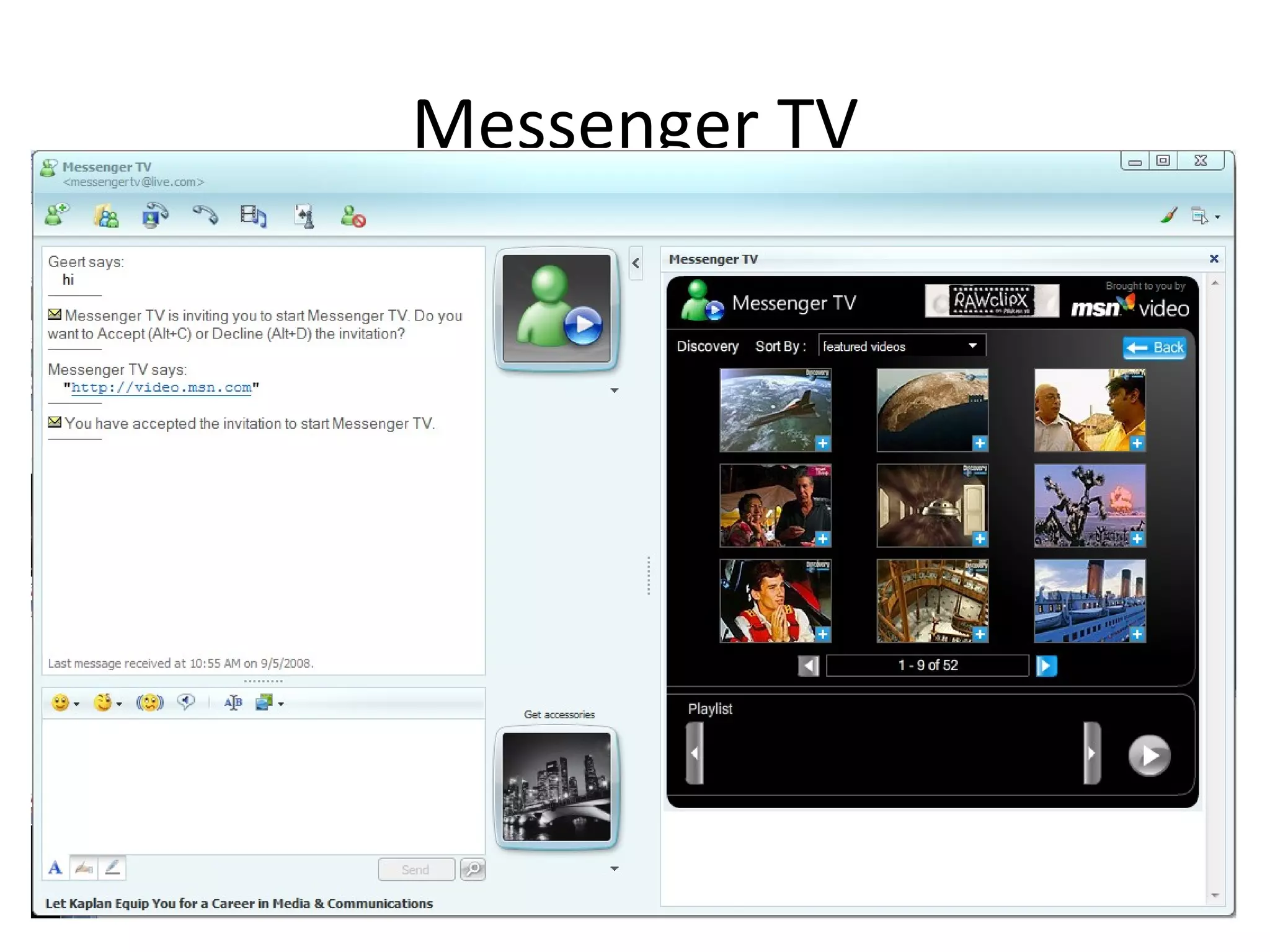Click my city skyline display picture
The width and height of the screenshot is (1270, 952).
[556, 787]
